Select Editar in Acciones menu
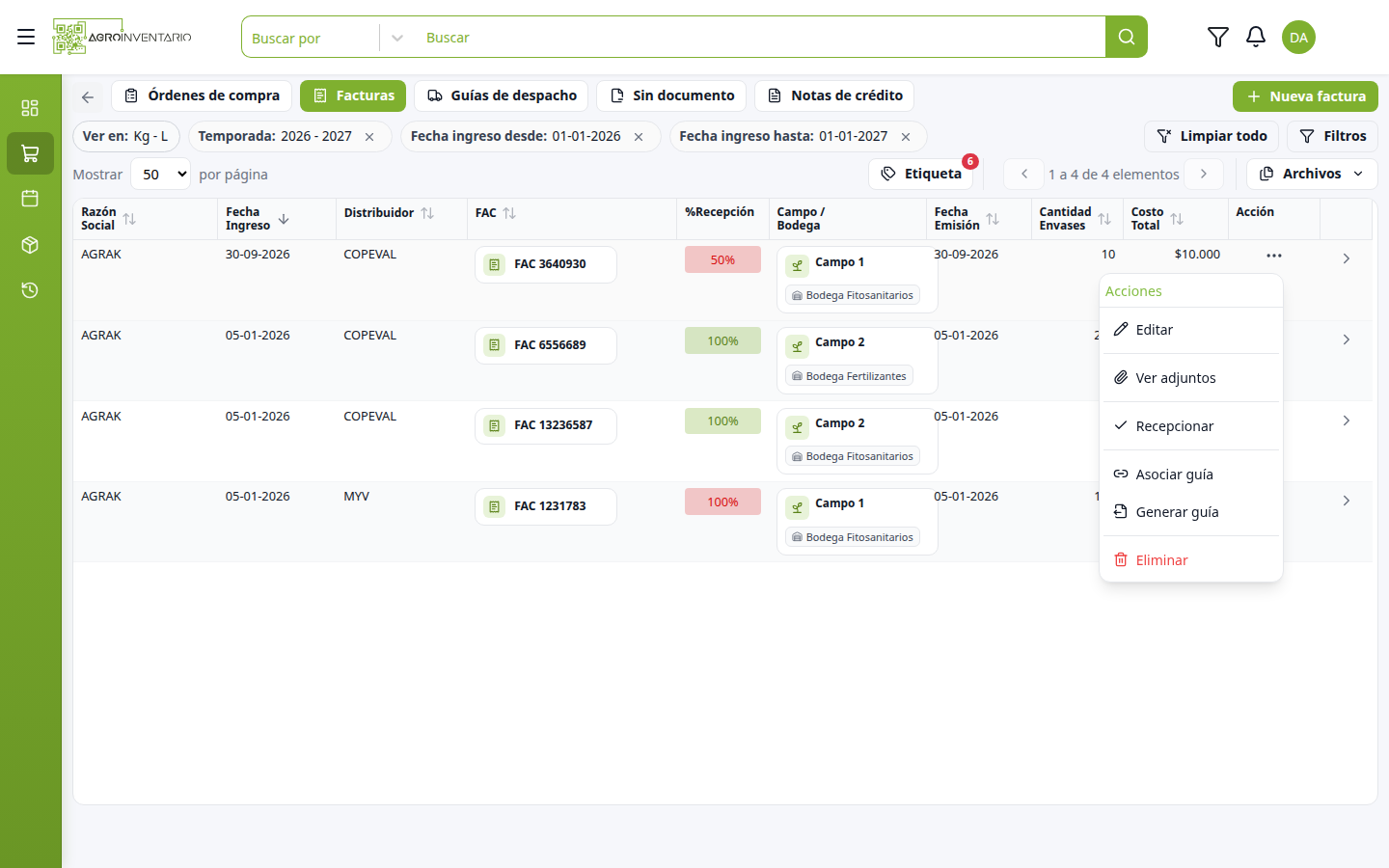1389x868 pixels. pyautogui.click(x=1191, y=330)
